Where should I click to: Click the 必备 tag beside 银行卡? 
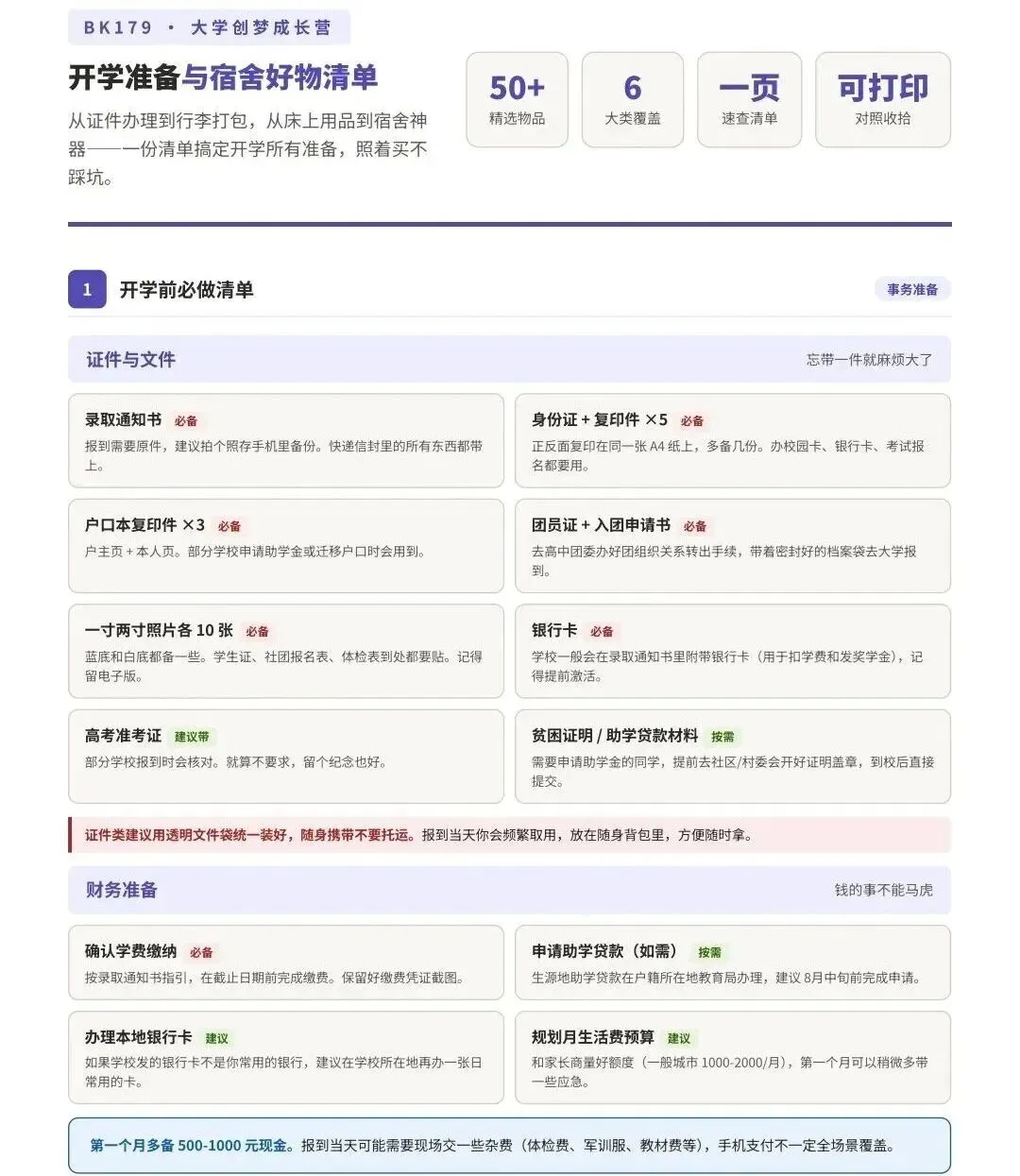pyautogui.click(x=603, y=631)
